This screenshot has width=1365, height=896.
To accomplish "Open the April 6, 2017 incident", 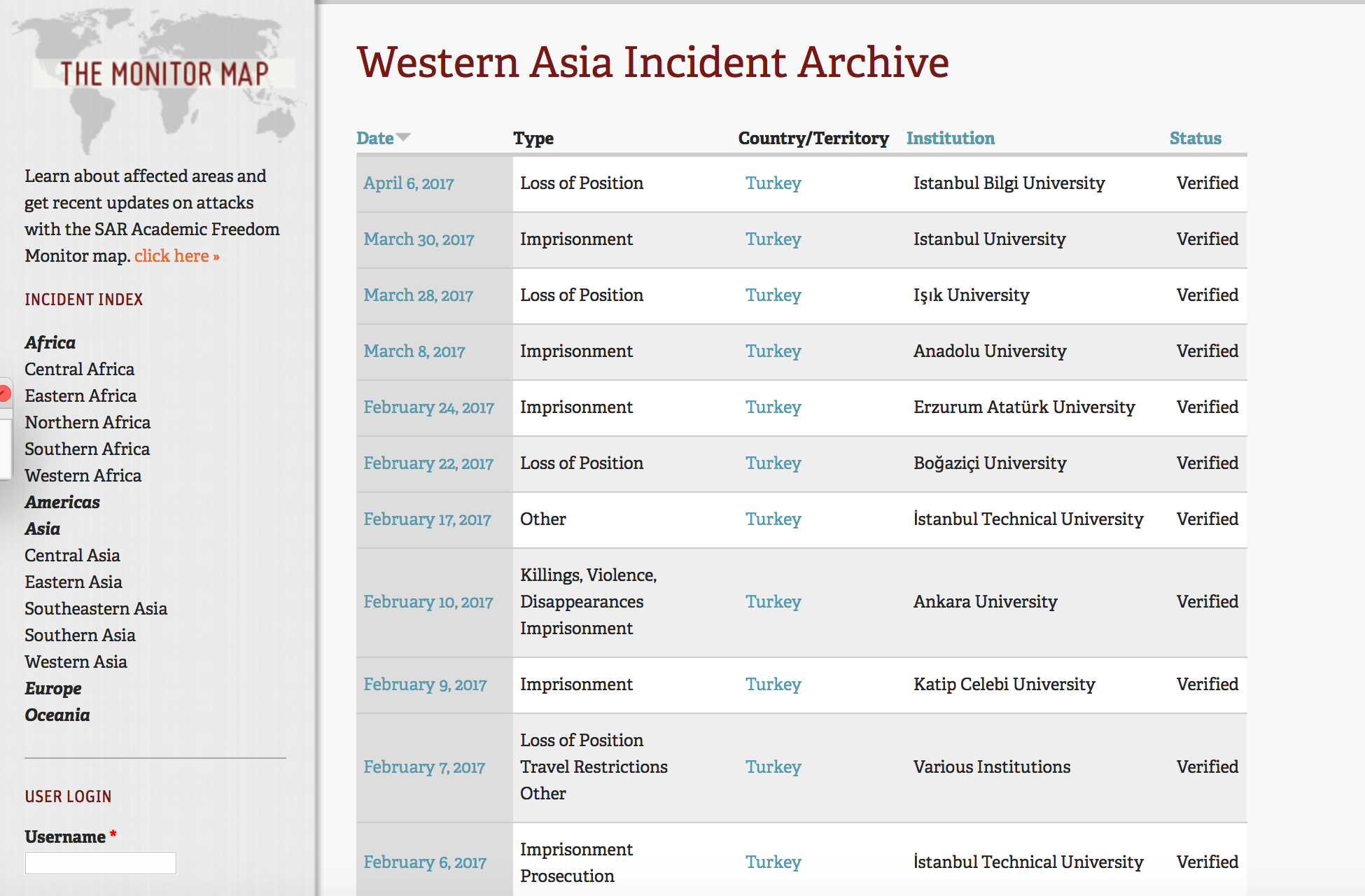I will pyautogui.click(x=408, y=183).
